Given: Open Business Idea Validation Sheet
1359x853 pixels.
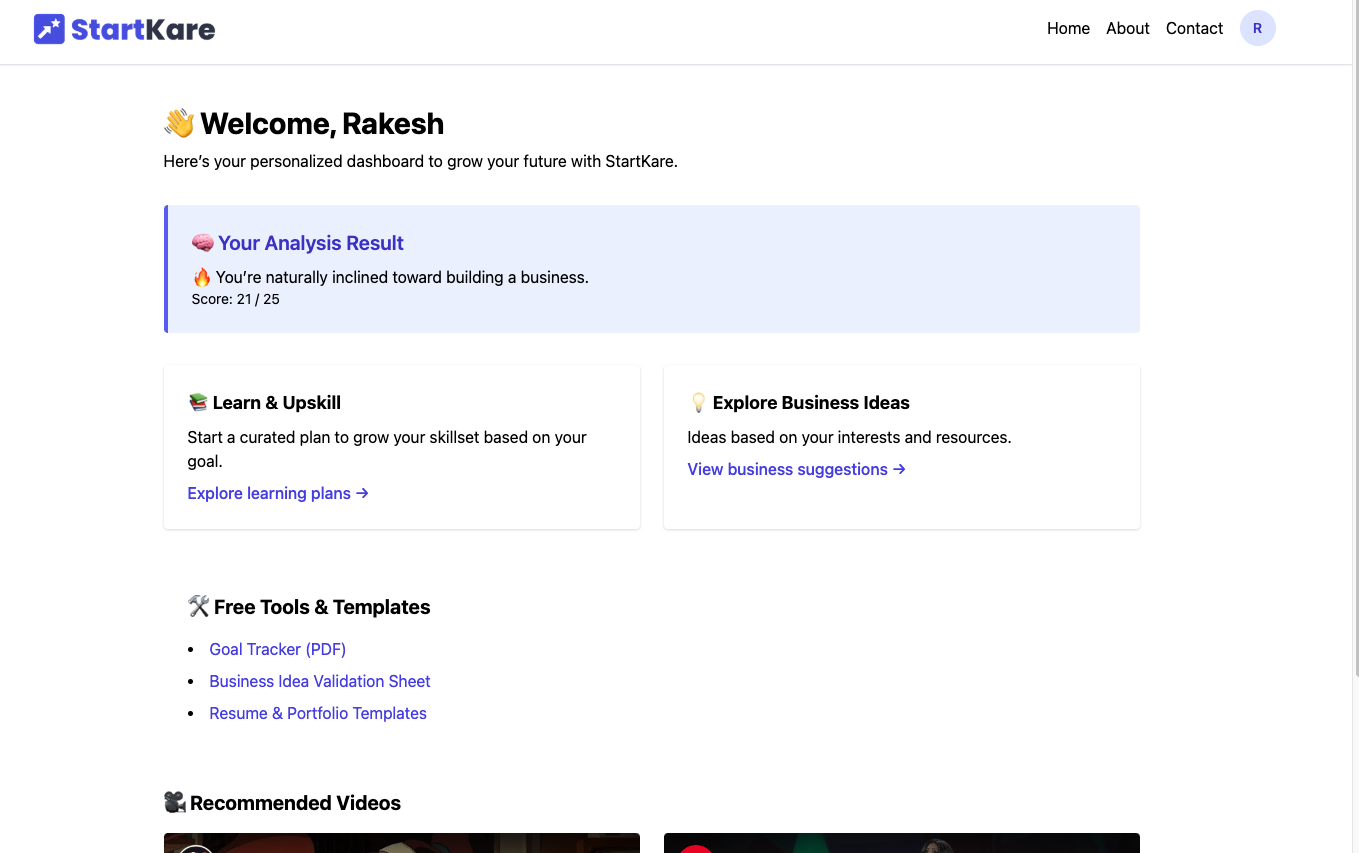Looking at the screenshot, I should click(x=320, y=681).
